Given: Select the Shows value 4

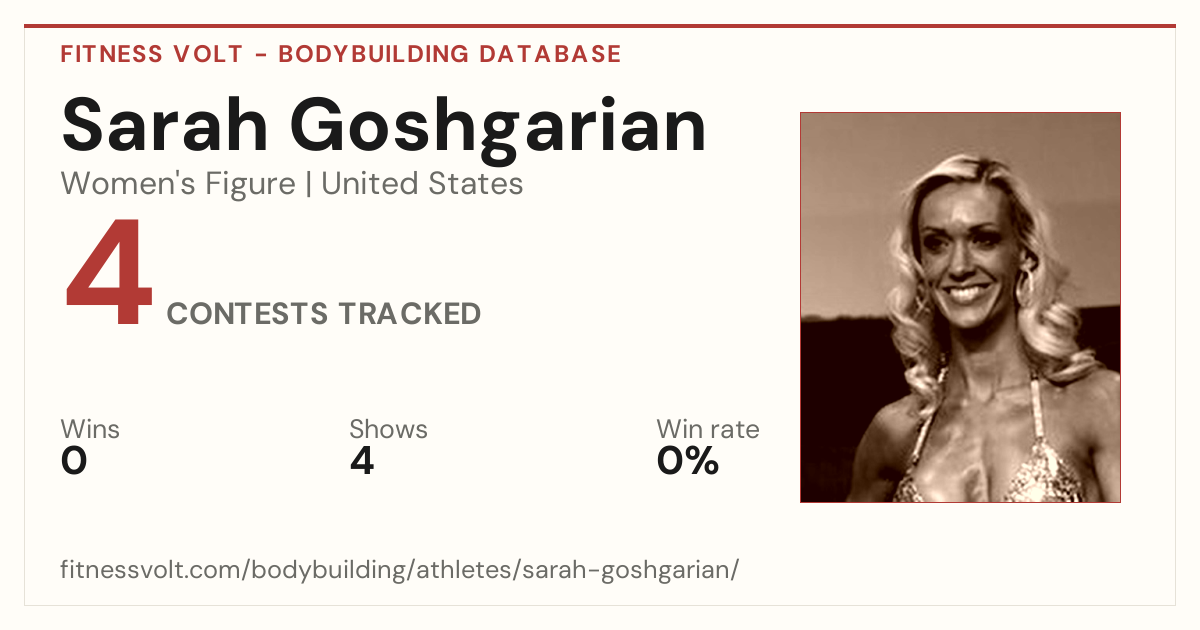Looking at the screenshot, I should 362,461.
